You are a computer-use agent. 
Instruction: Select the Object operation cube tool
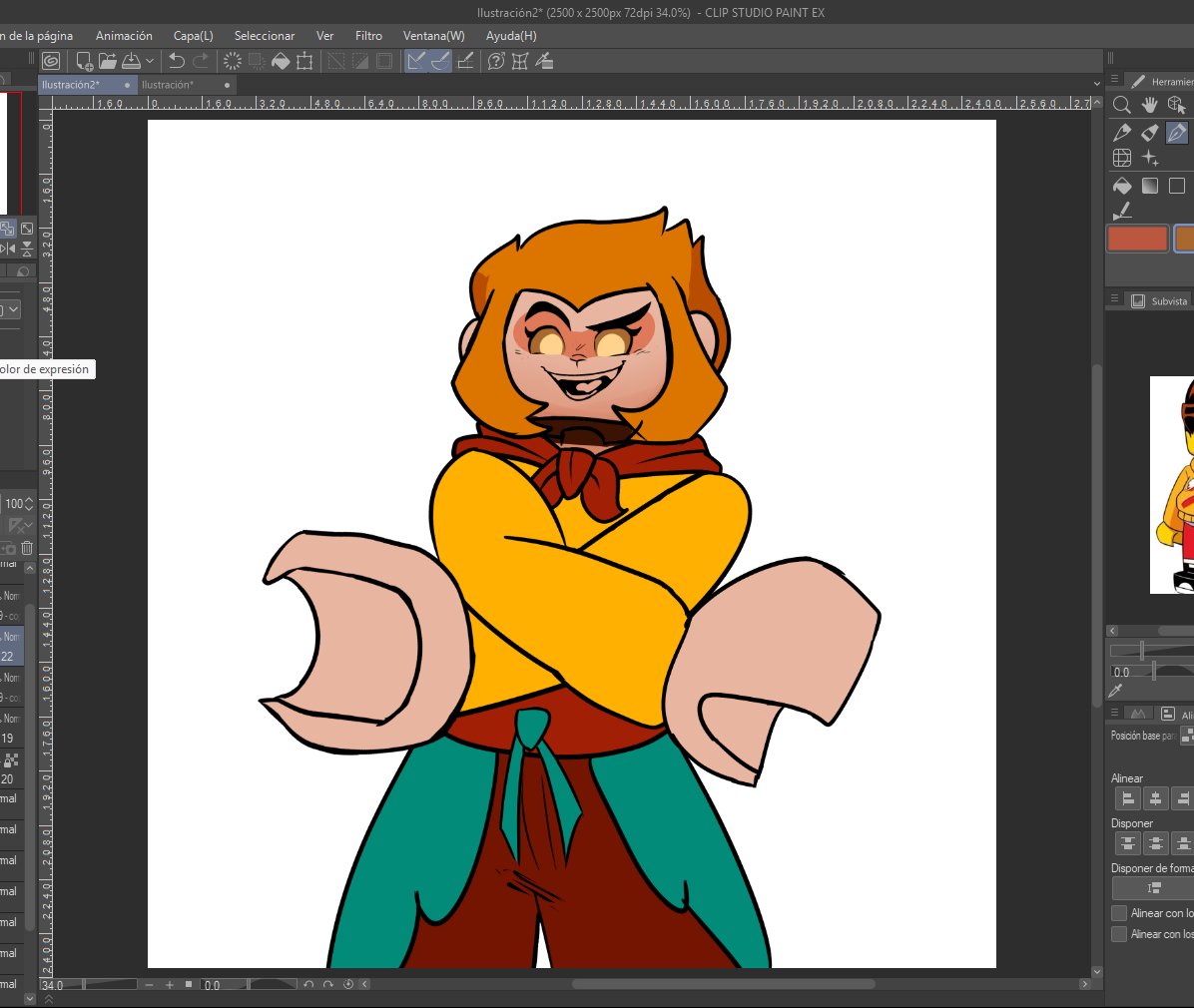coord(1177,105)
